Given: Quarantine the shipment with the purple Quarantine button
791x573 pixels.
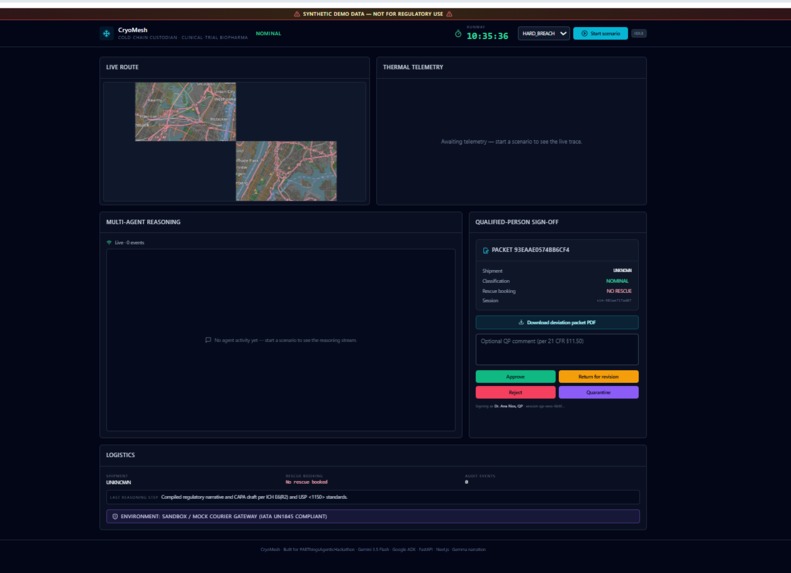Looking at the screenshot, I should click(x=598, y=392).
